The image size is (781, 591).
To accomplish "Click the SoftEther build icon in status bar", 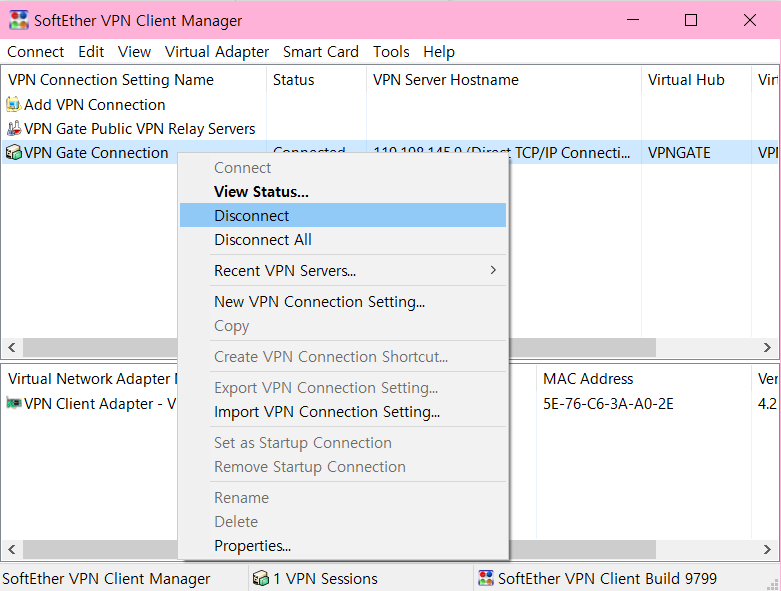I will coord(486,578).
